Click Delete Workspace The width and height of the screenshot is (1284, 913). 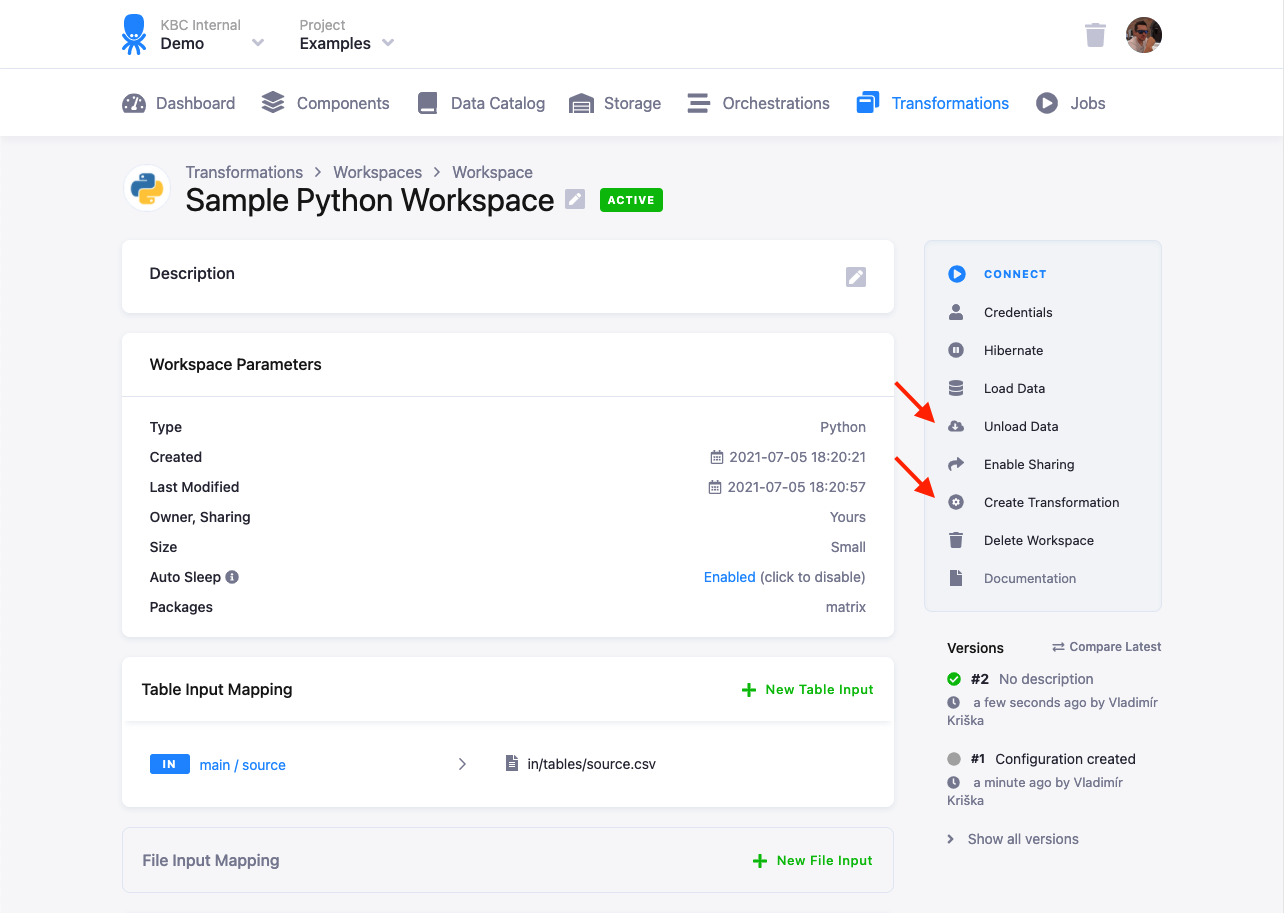[x=1039, y=540]
